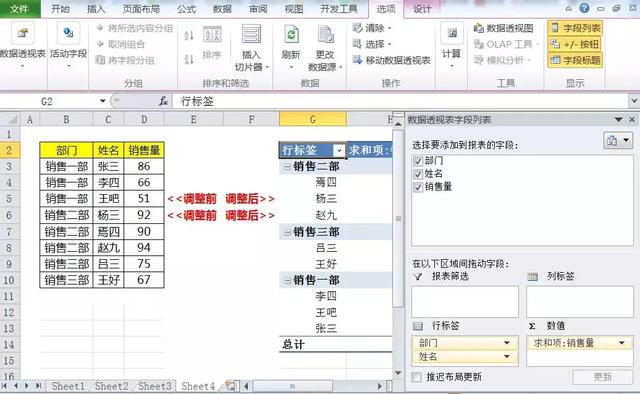The width and height of the screenshot is (640, 394).
Task: Open the 文件 File tab
Action: click(x=20, y=9)
